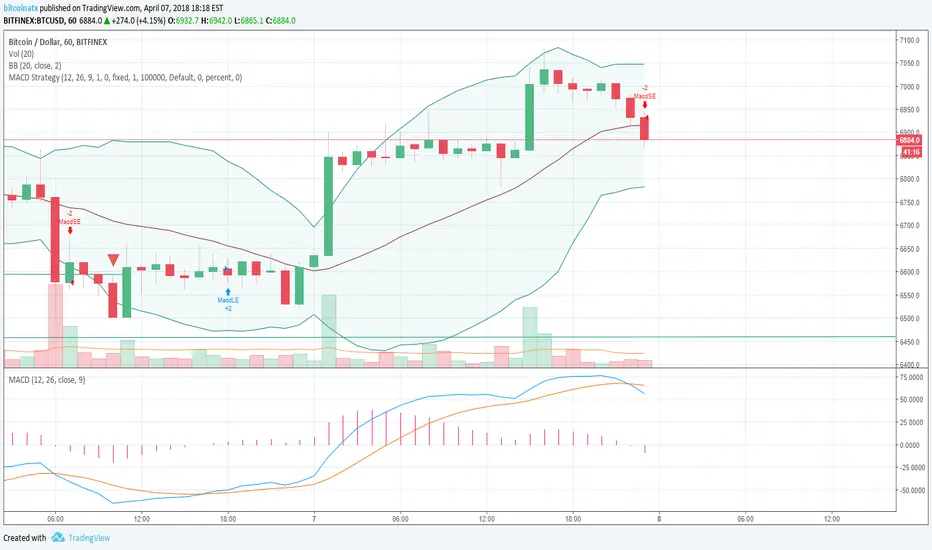Viewport: 932px width, 550px height.
Task: Select the BB (20, close, 2) indicator label
Action: tap(35, 66)
